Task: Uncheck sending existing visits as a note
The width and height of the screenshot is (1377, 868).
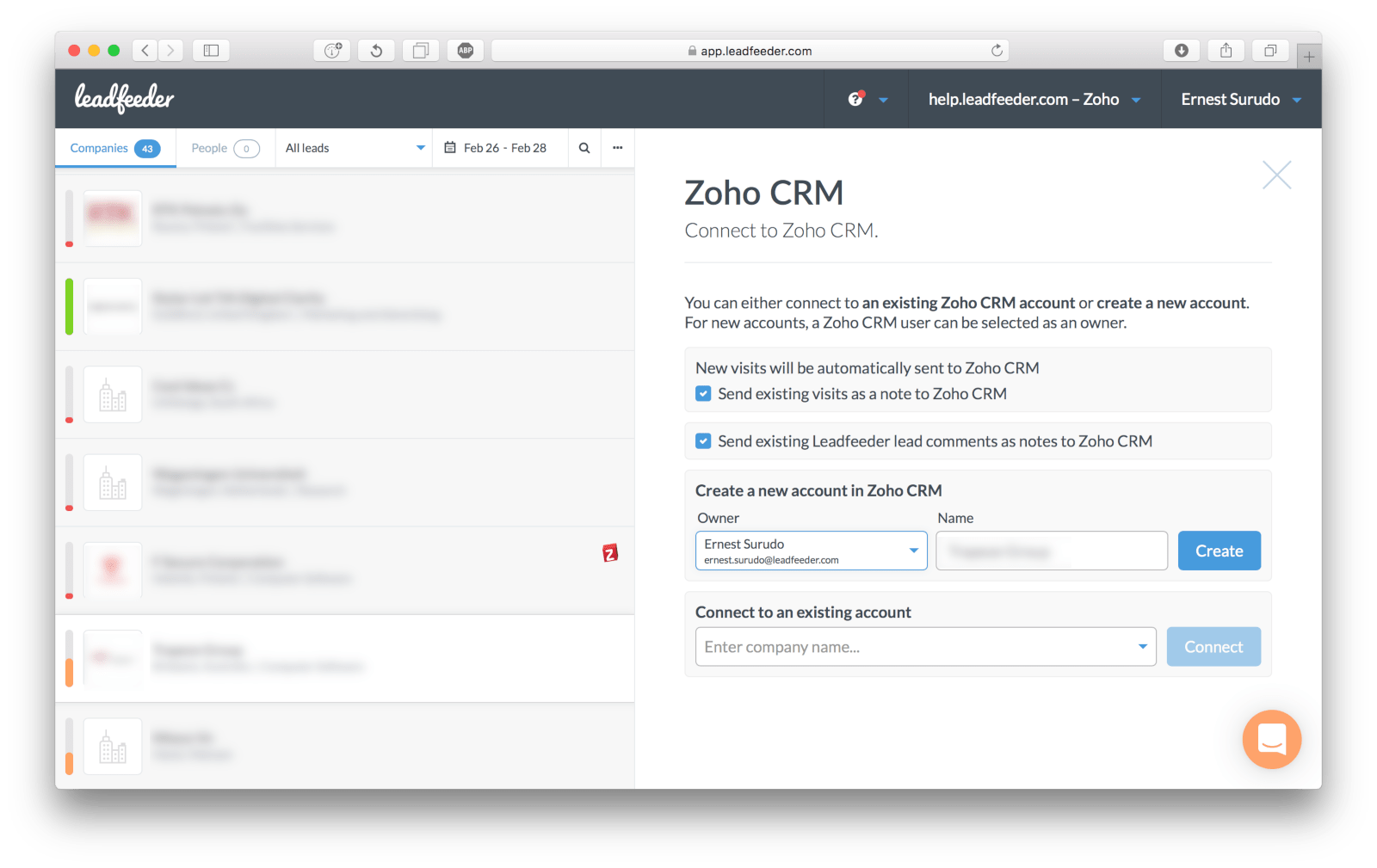Action: click(x=702, y=393)
